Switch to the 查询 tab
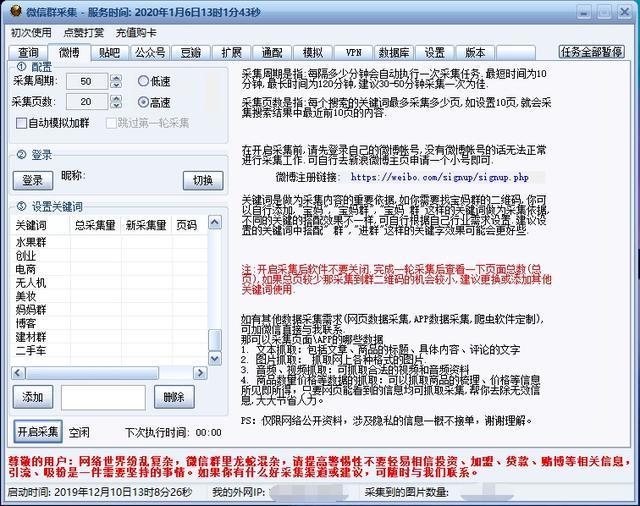 [x=28, y=53]
